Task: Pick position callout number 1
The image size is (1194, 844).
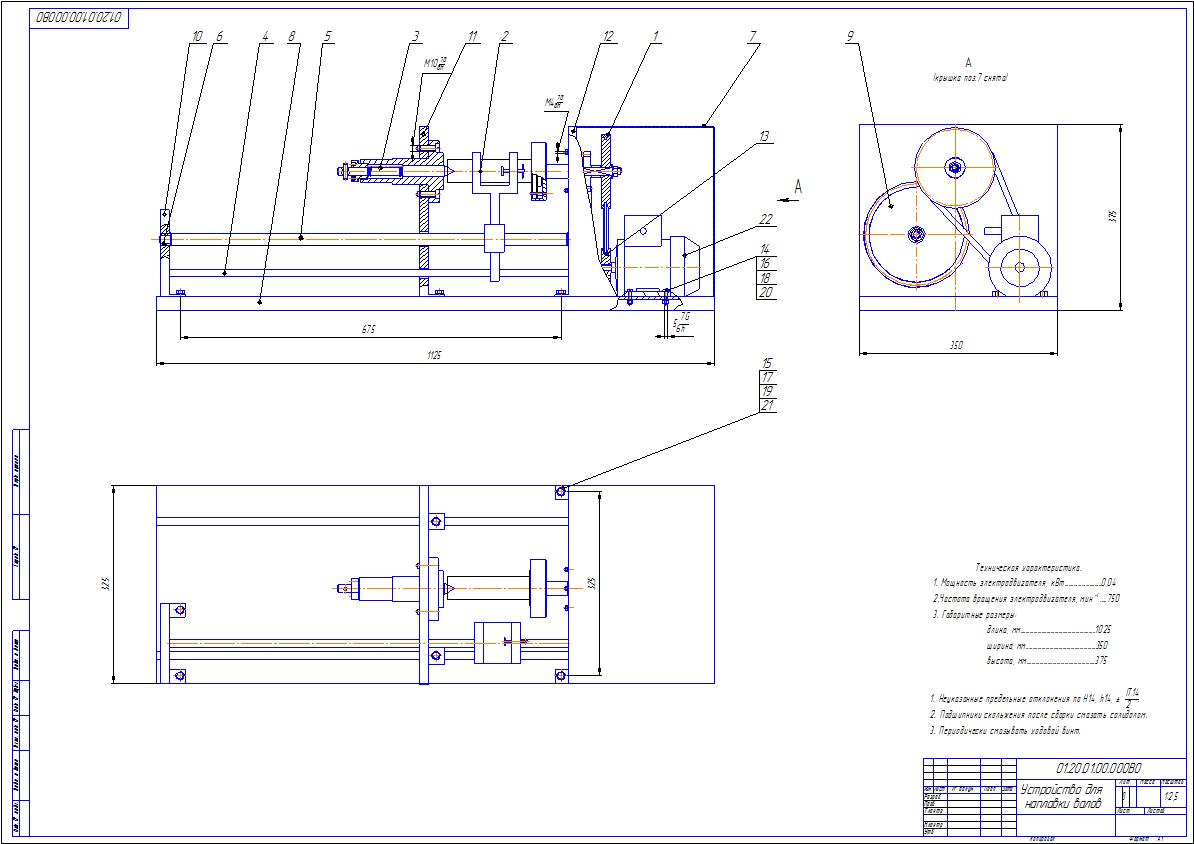Action: point(655,36)
